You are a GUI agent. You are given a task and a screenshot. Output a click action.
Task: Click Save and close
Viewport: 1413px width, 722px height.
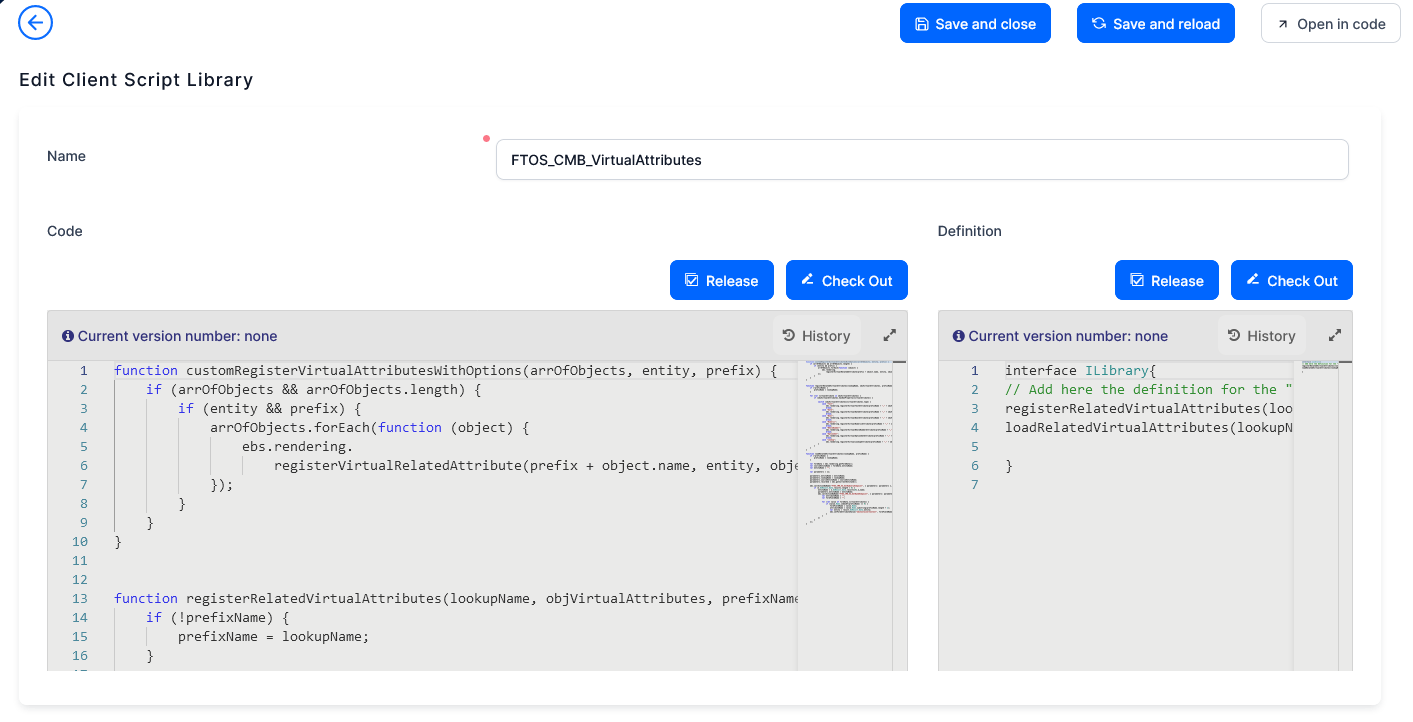(x=975, y=23)
